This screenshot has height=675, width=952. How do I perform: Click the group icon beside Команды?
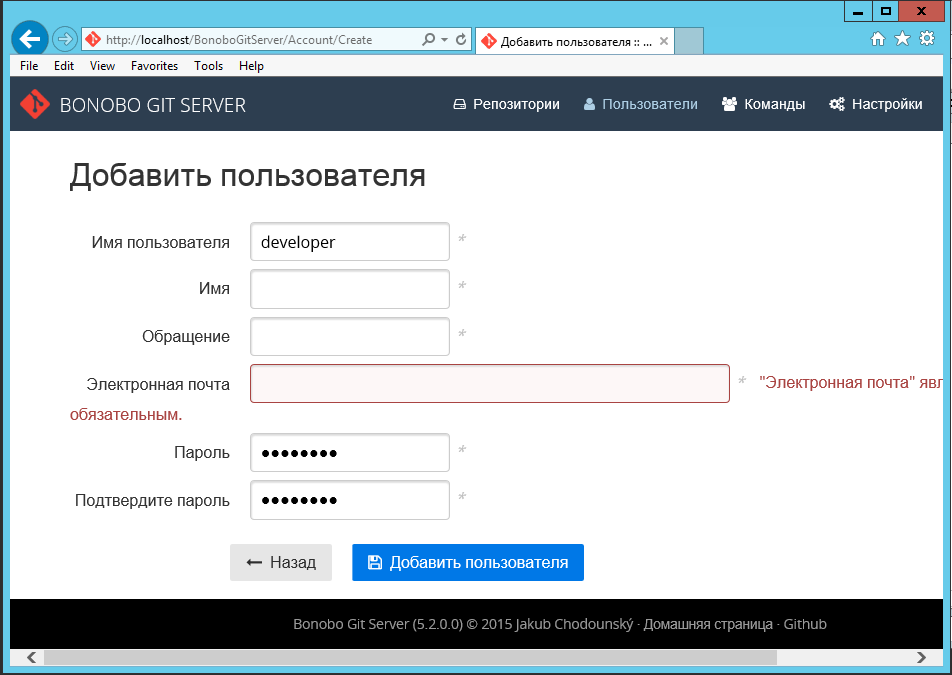[x=729, y=104]
